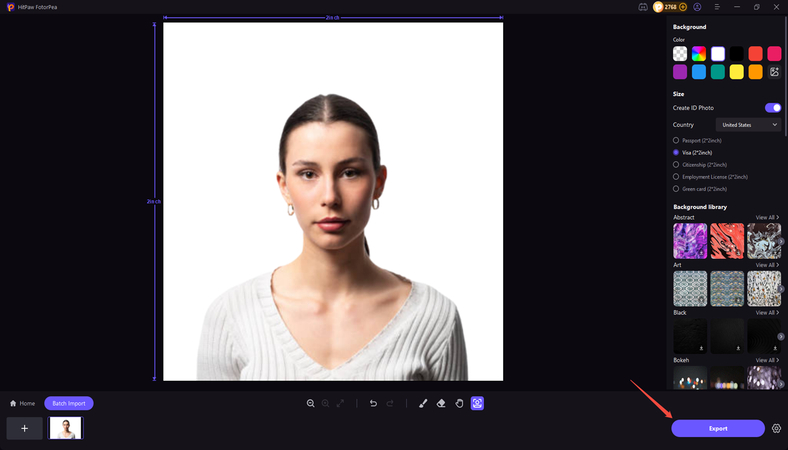This screenshot has width=788, height=450.
Task: Choose the transparent background swatch
Action: [x=680, y=53]
